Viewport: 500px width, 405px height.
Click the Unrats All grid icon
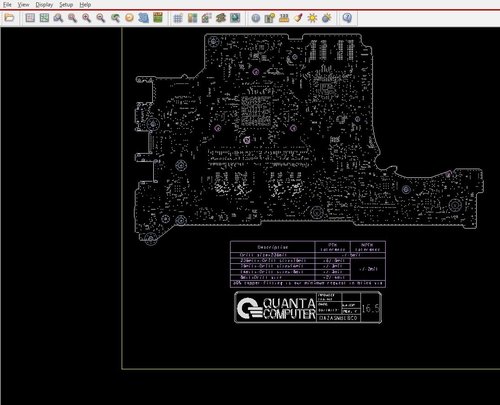(30, 18)
